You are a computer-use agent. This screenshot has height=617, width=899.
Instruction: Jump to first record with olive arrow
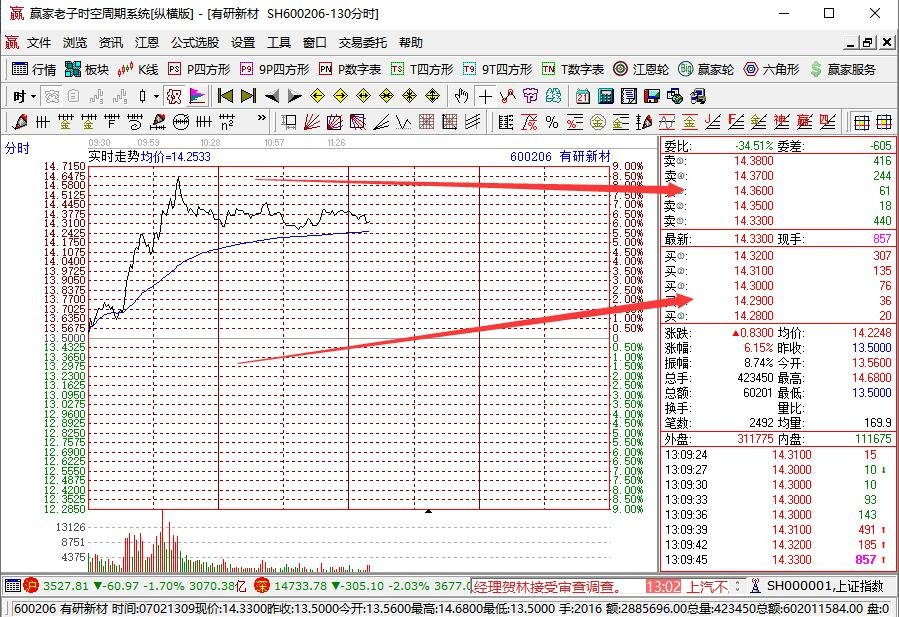225,96
